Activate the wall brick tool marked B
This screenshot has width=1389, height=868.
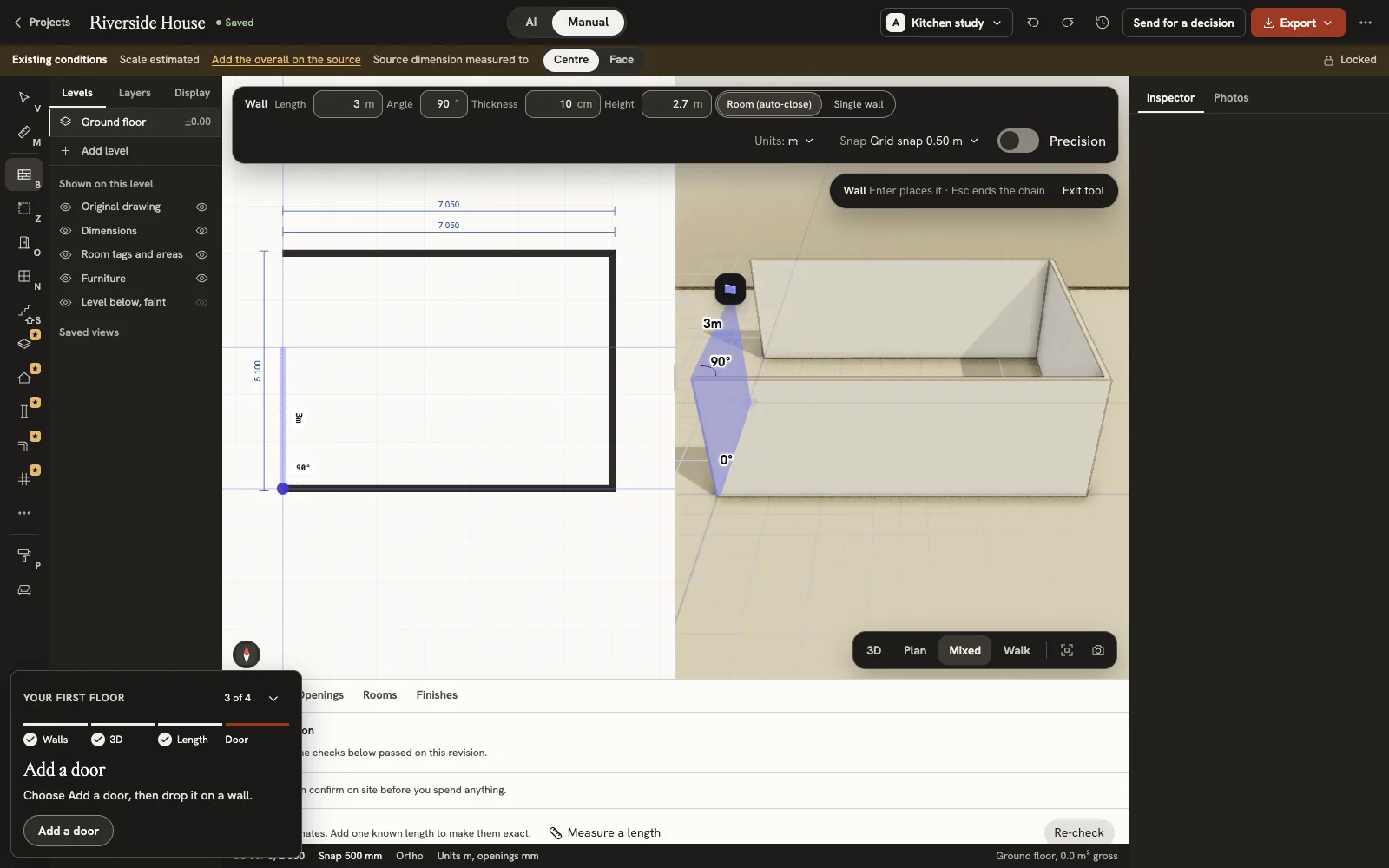pos(24,174)
